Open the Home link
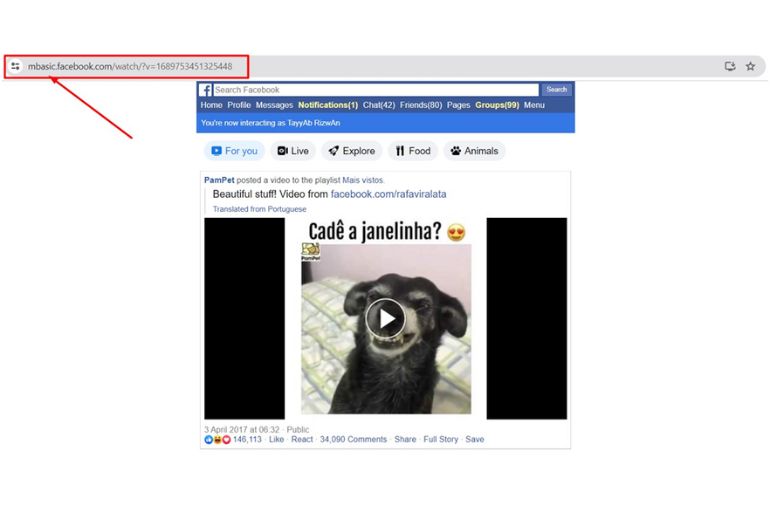This screenshot has height=513, width=770. [x=211, y=105]
